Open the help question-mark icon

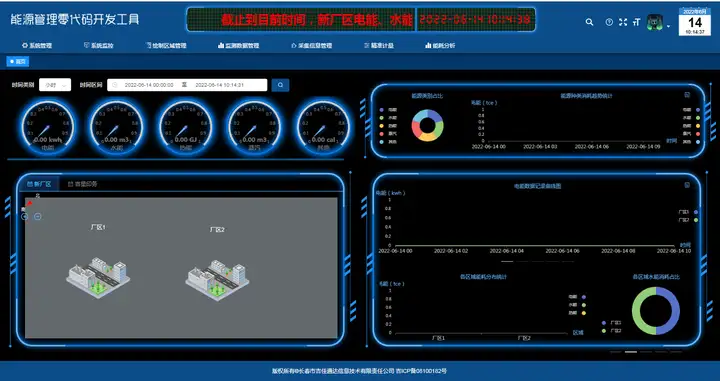609,22
